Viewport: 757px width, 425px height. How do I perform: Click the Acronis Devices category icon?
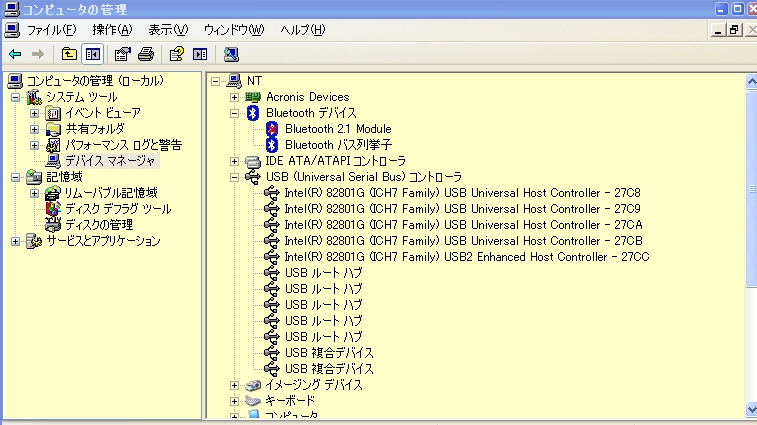pyautogui.click(x=252, y=97)
